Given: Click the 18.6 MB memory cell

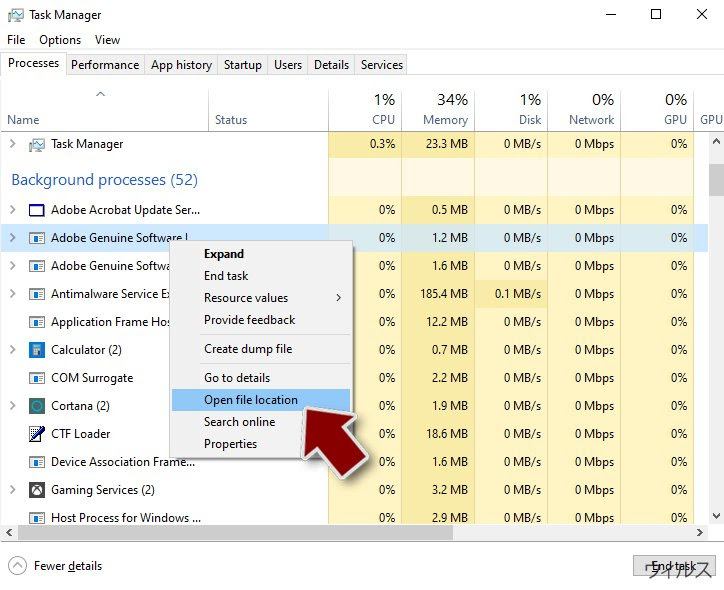Looking at the screenshot, I should (438, 434).
